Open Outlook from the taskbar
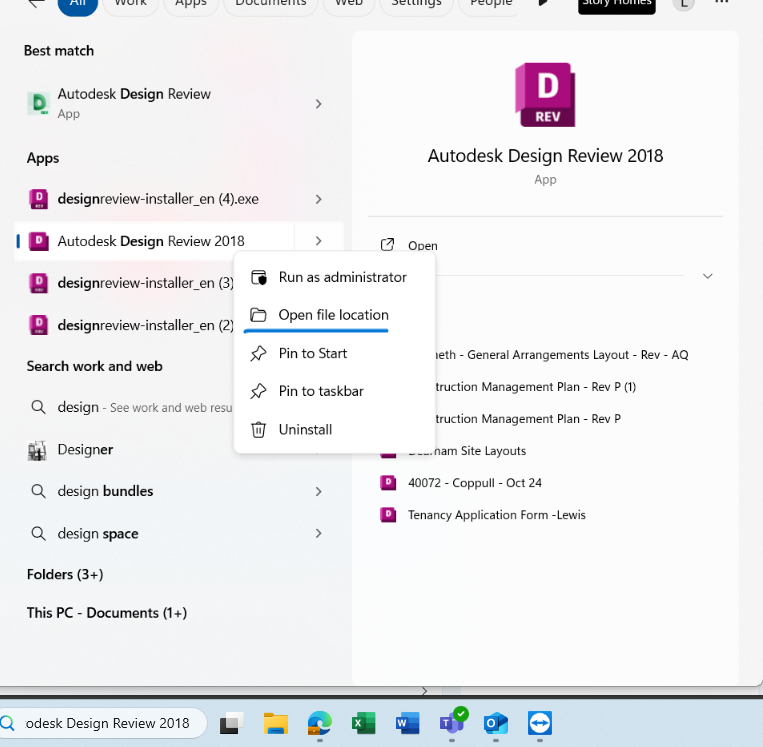 (495, 723)
